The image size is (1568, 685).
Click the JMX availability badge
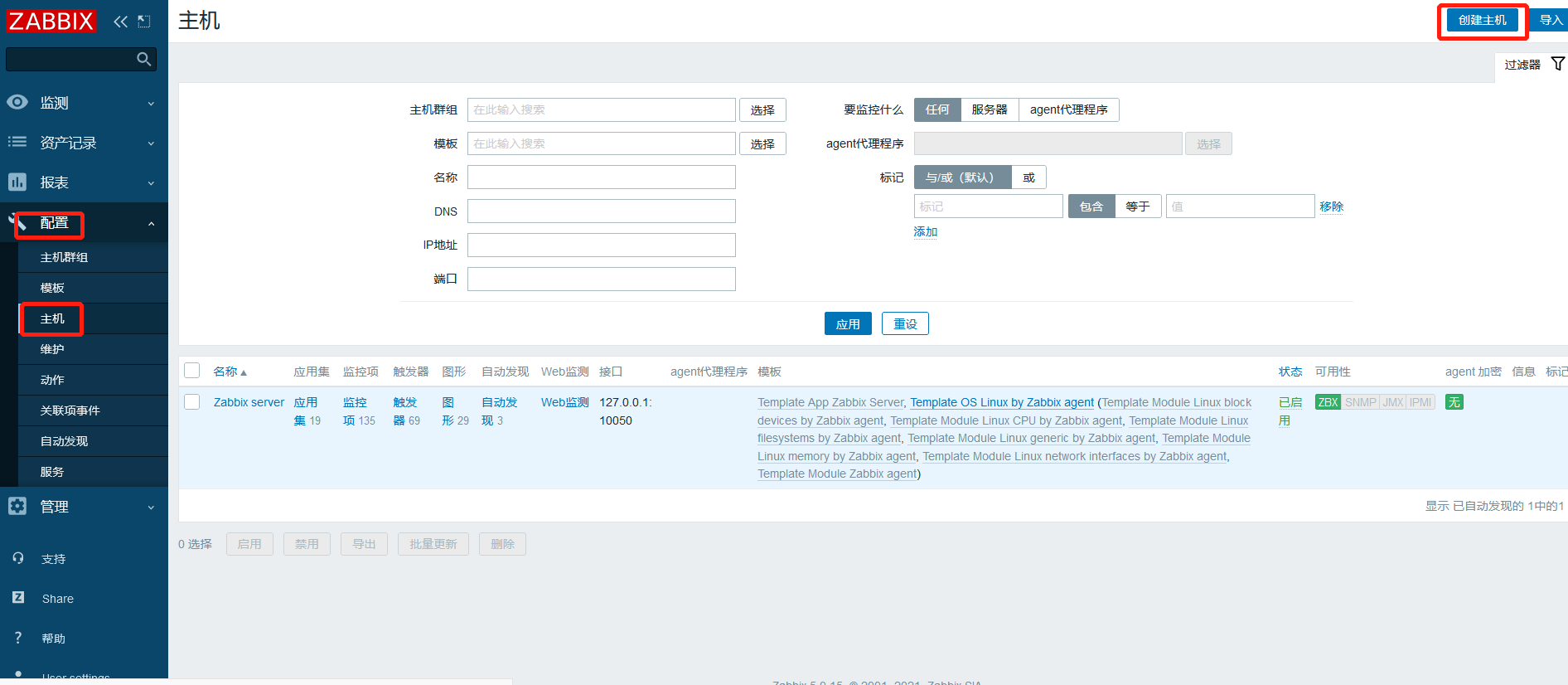point(1393,402)
